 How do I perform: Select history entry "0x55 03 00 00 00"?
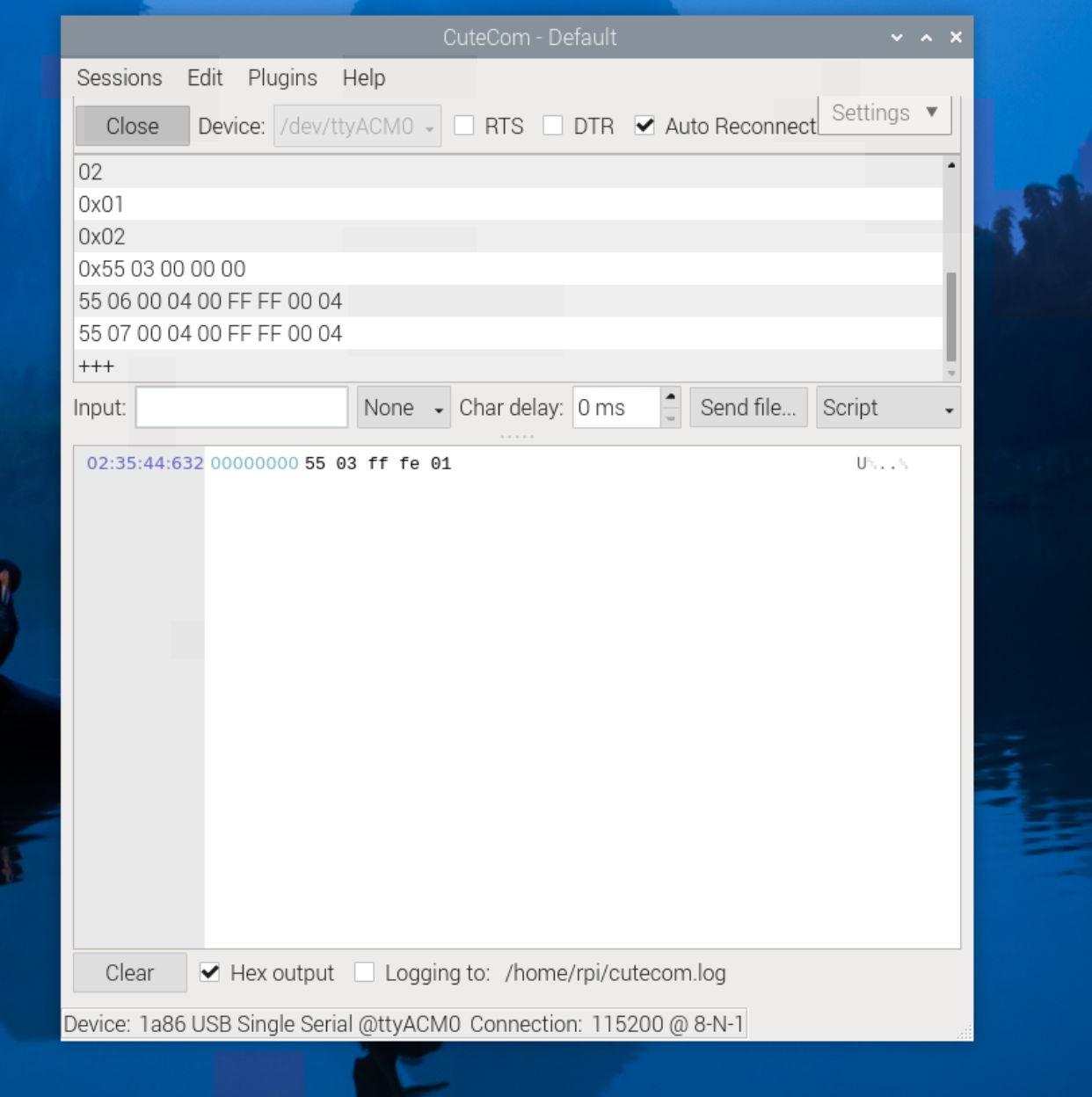point(509,269)
